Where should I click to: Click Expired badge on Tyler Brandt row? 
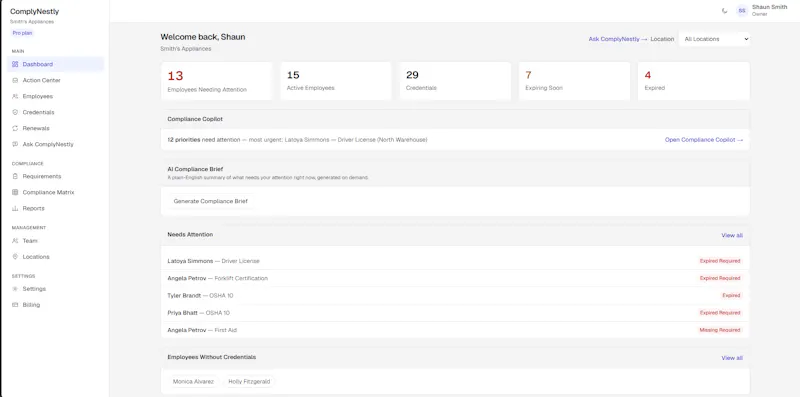click(731, 295)
